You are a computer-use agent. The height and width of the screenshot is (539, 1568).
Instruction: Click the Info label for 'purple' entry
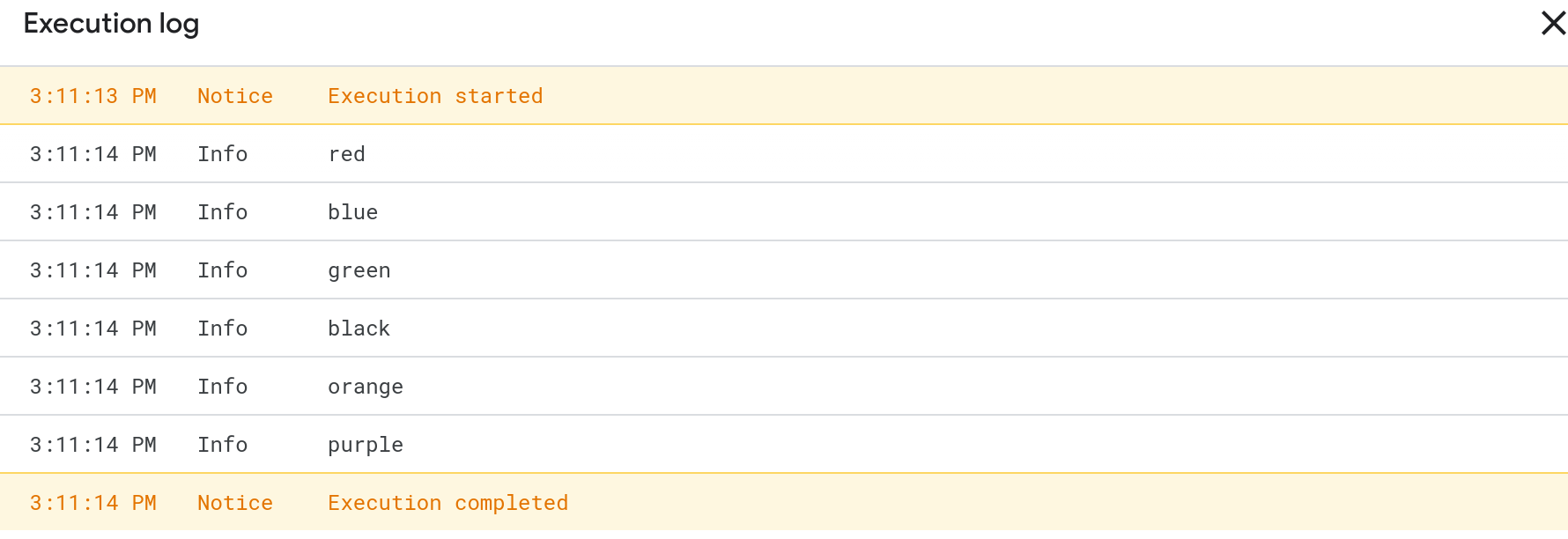pyautogui.click(x=222, y=445)
